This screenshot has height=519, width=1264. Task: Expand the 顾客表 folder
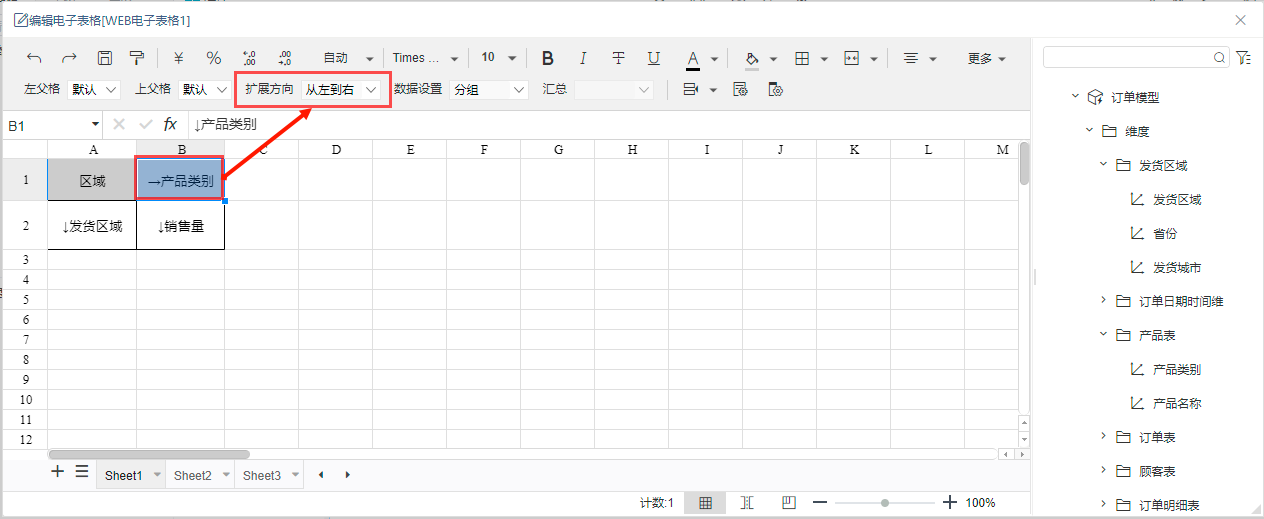[1103, 471]
